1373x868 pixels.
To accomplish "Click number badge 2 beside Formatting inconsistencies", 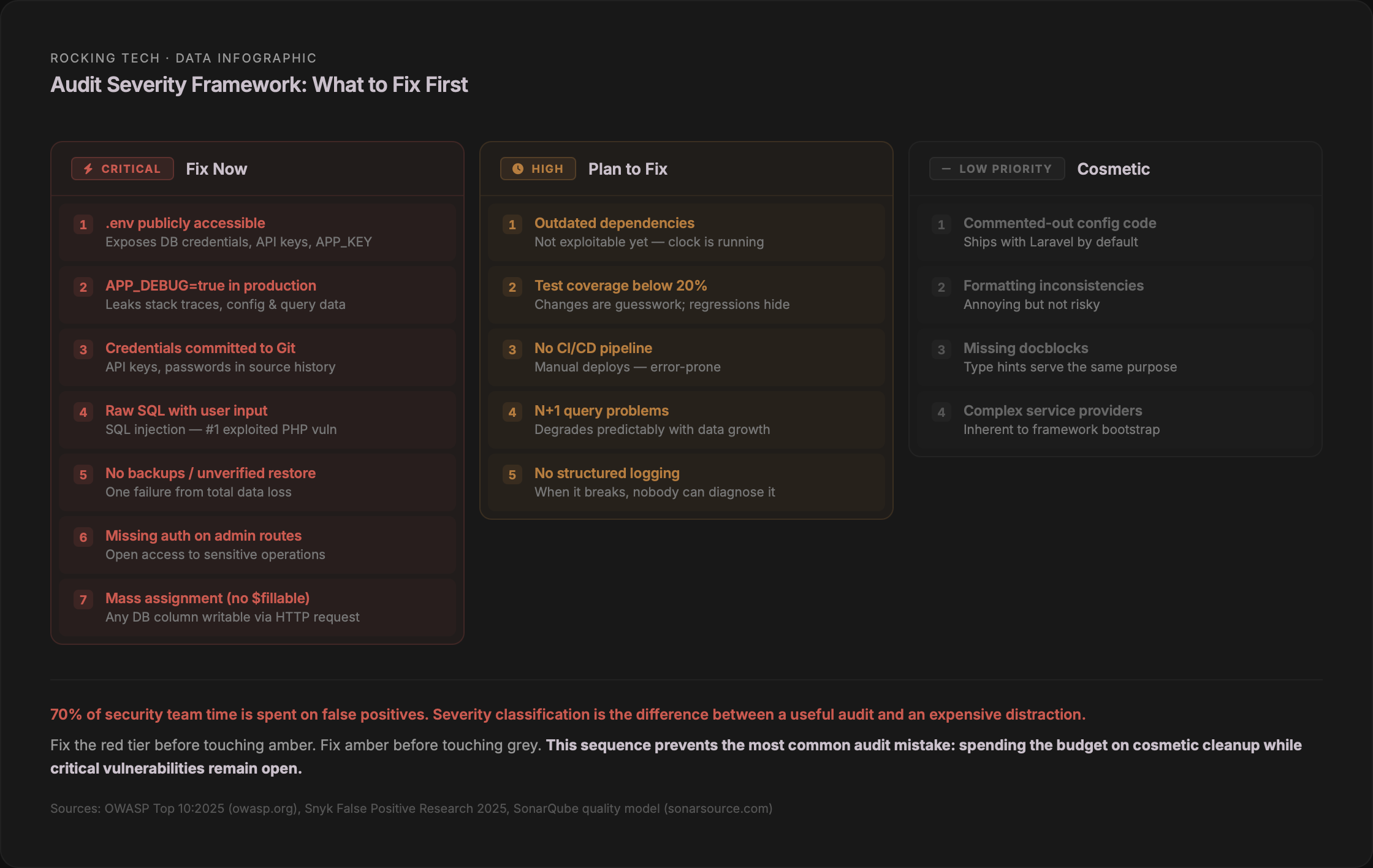I will 941,287.
